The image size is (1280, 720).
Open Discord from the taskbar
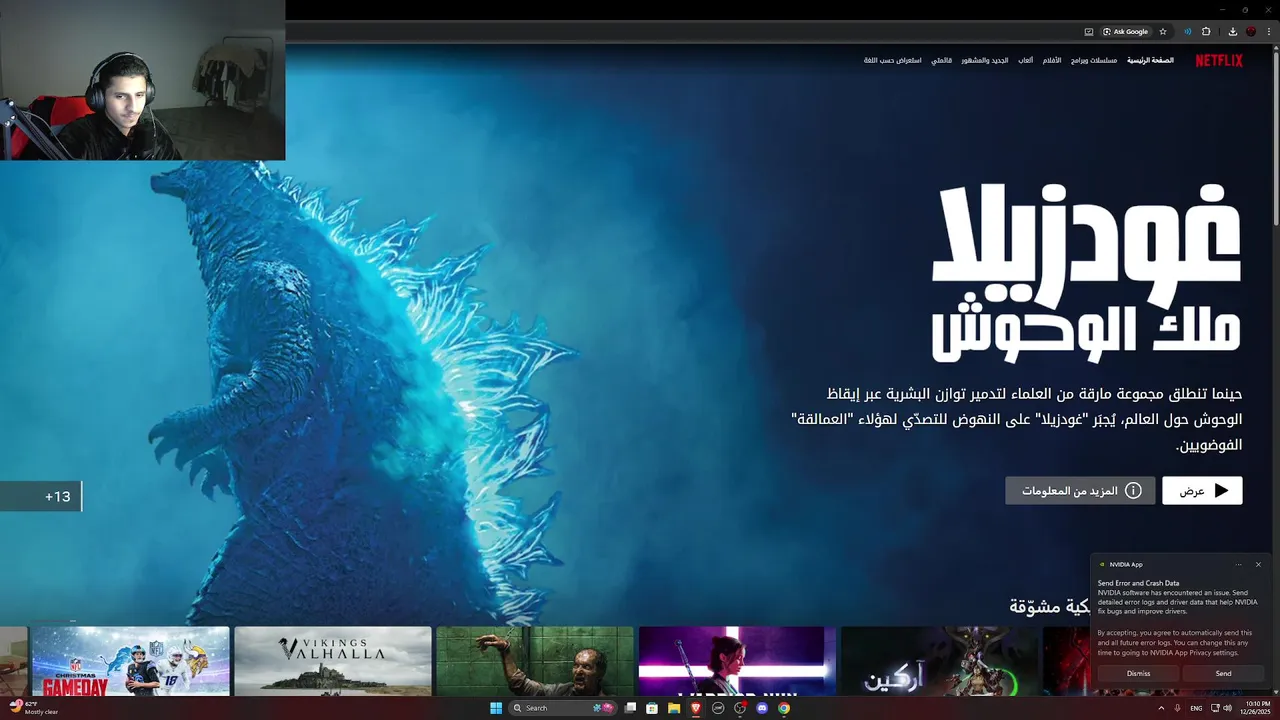tap(762, 708)
